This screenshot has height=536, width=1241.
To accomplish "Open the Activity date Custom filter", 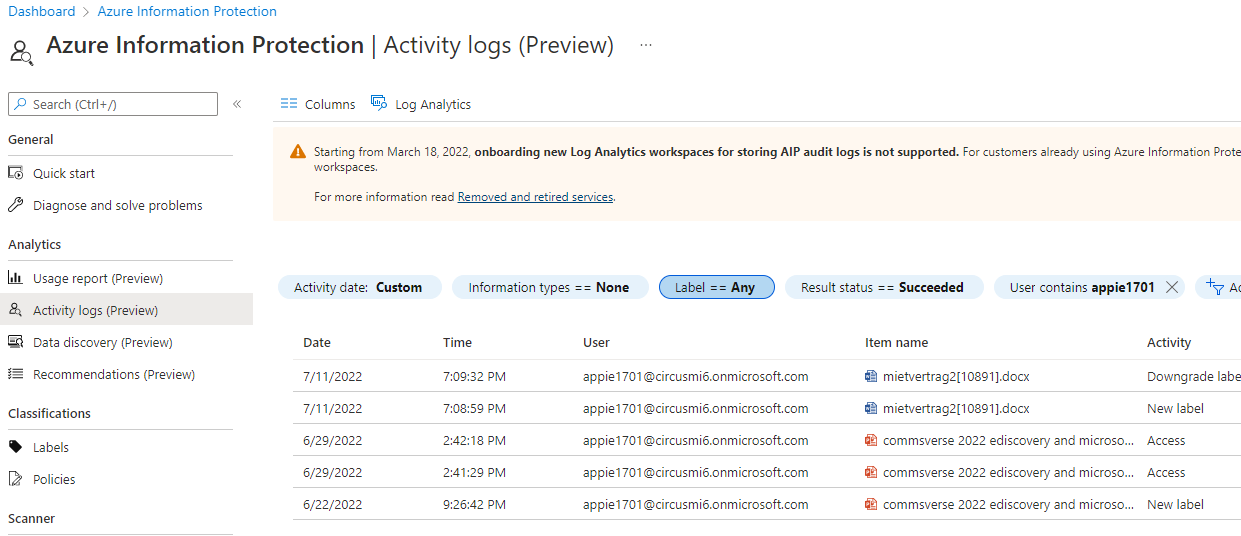I will point(358,287).
